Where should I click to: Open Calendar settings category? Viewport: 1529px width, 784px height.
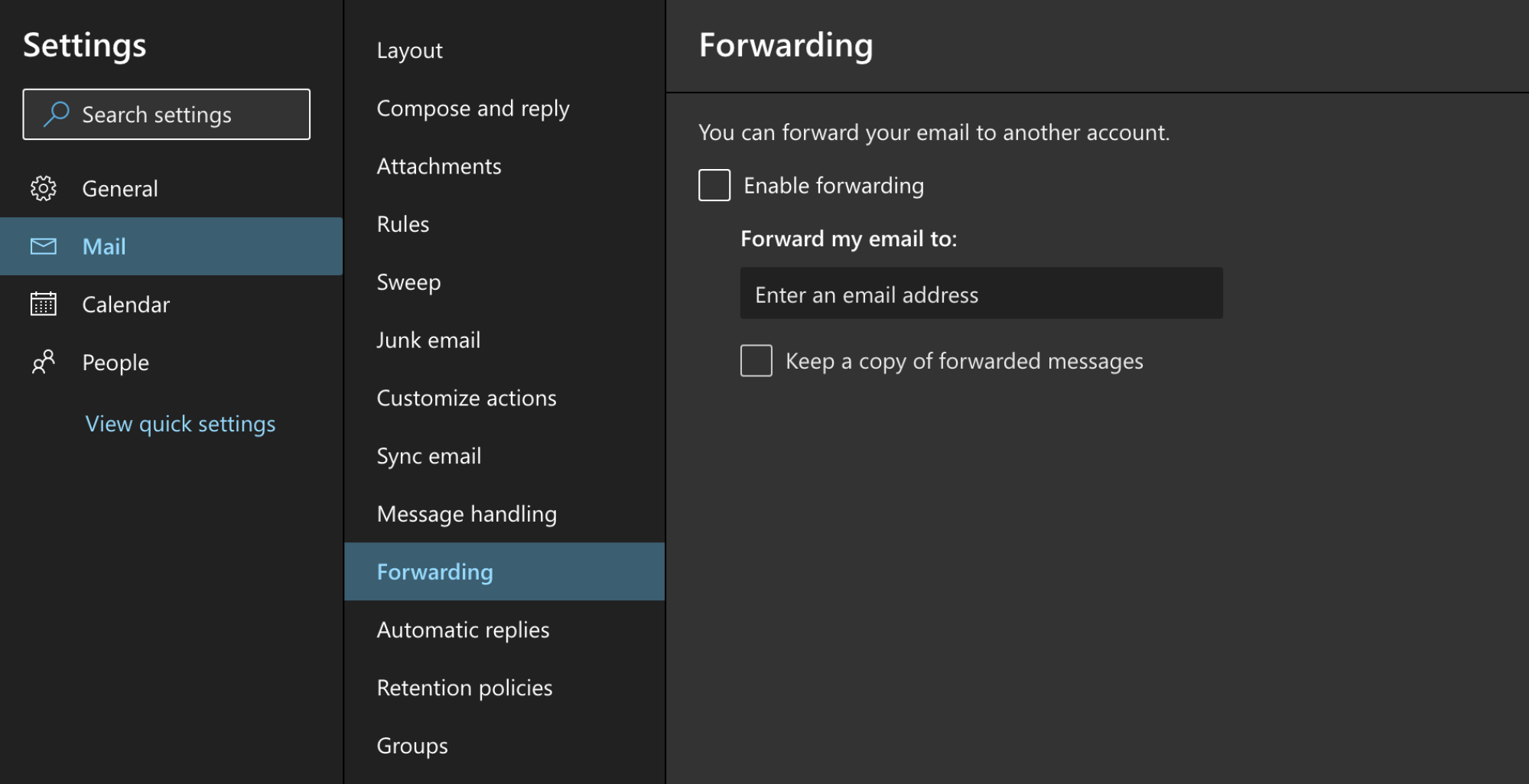[x=171, y=304]
